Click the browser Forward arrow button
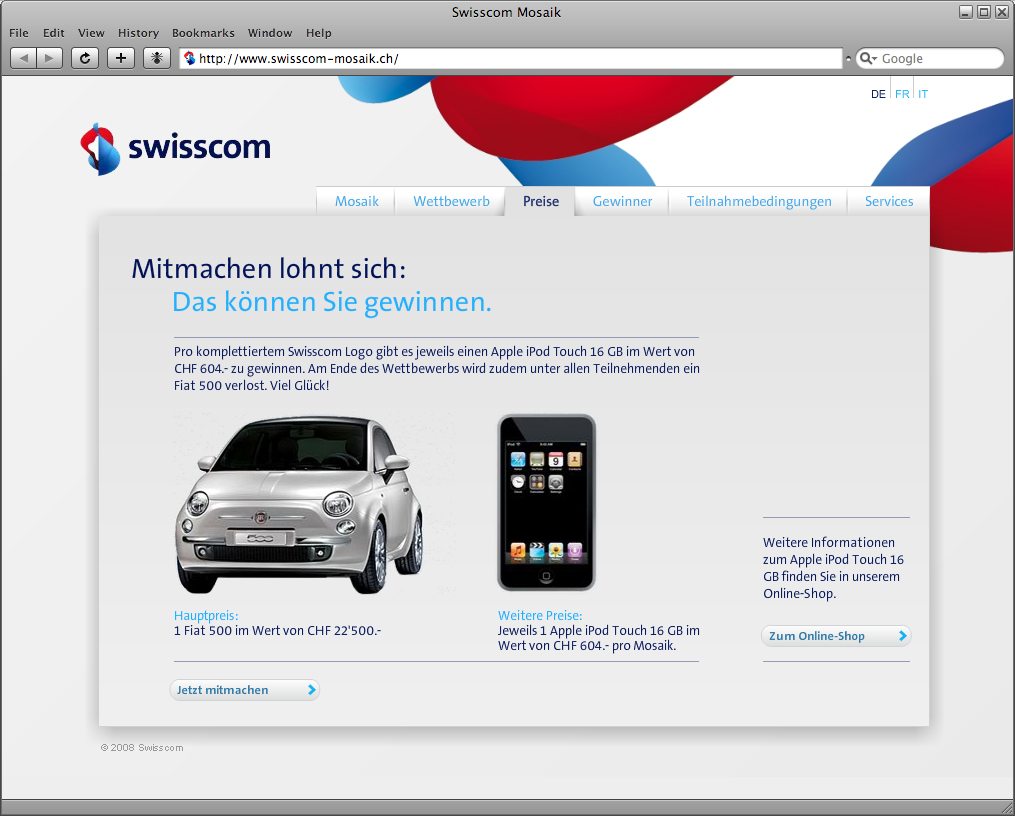 tap(49, 58)
